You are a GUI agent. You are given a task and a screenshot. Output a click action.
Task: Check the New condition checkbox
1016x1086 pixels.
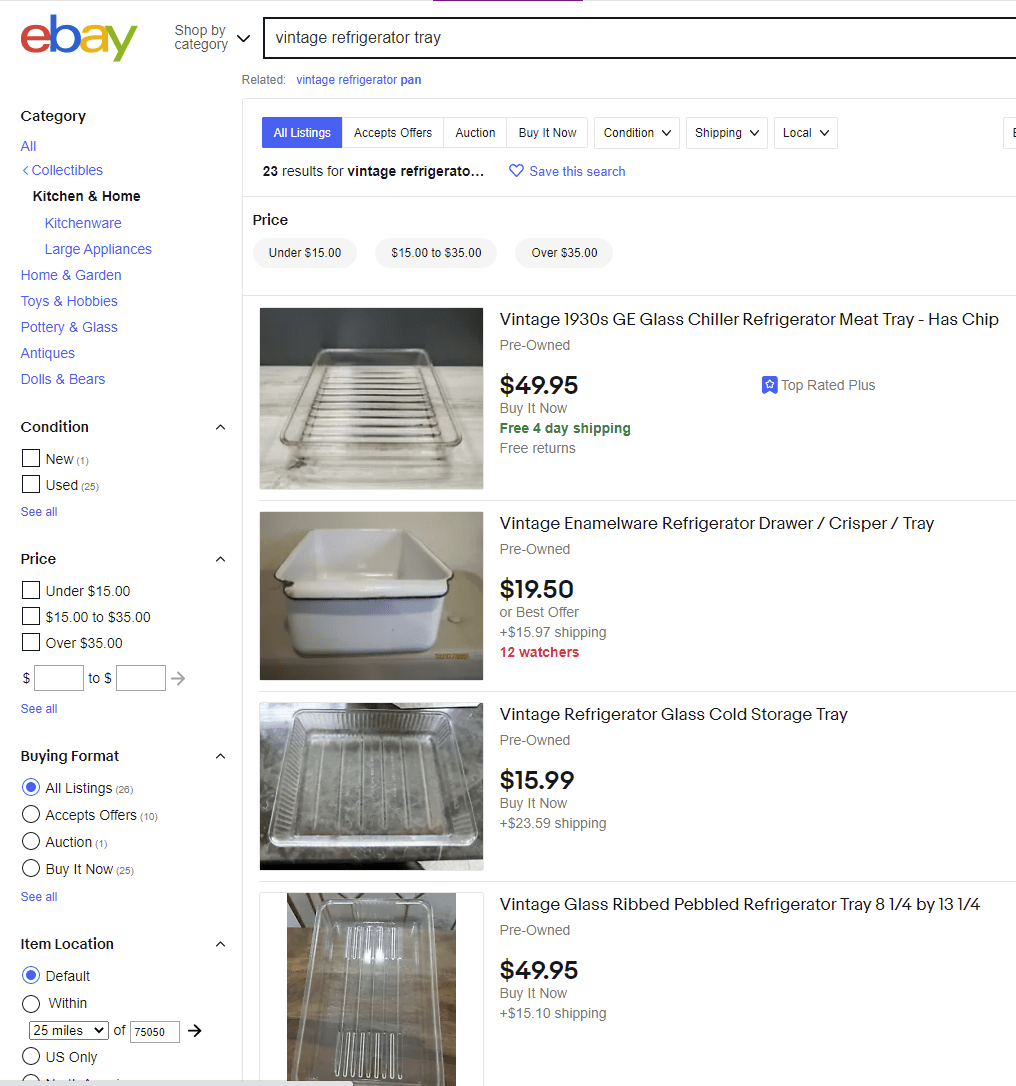[30, 458]
